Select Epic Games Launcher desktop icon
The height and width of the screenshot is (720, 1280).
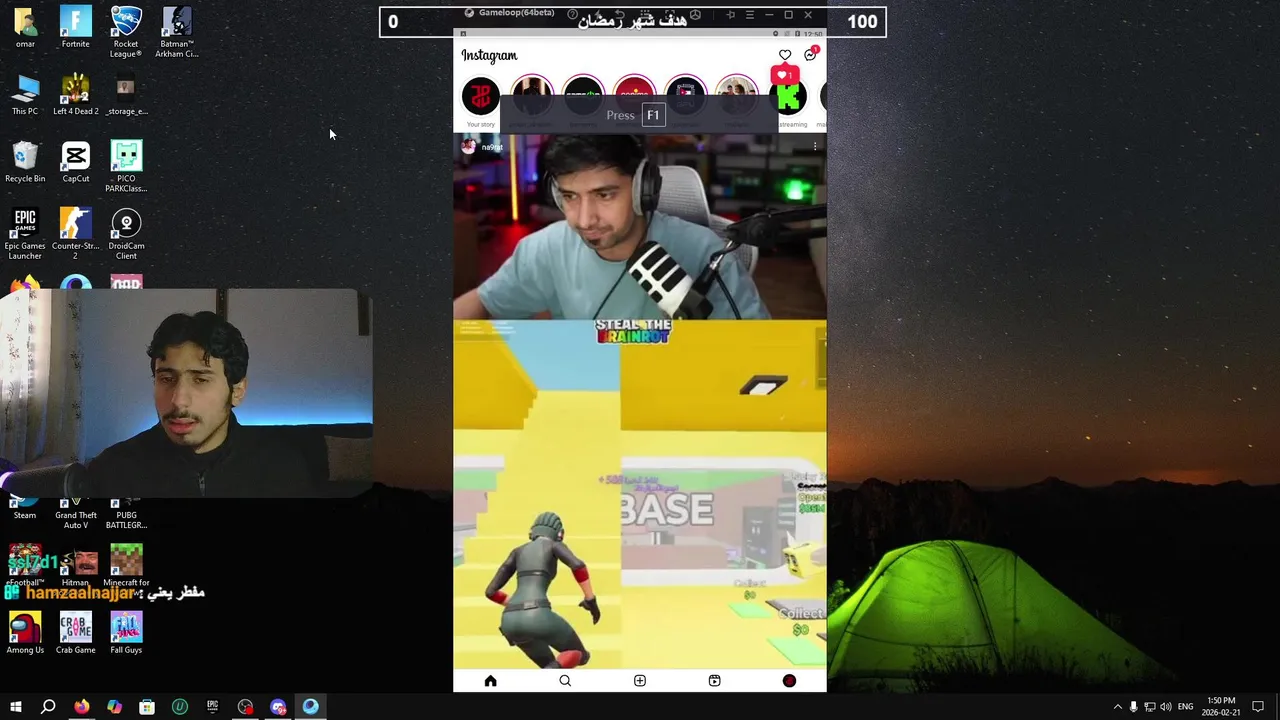tap(25, 234)
